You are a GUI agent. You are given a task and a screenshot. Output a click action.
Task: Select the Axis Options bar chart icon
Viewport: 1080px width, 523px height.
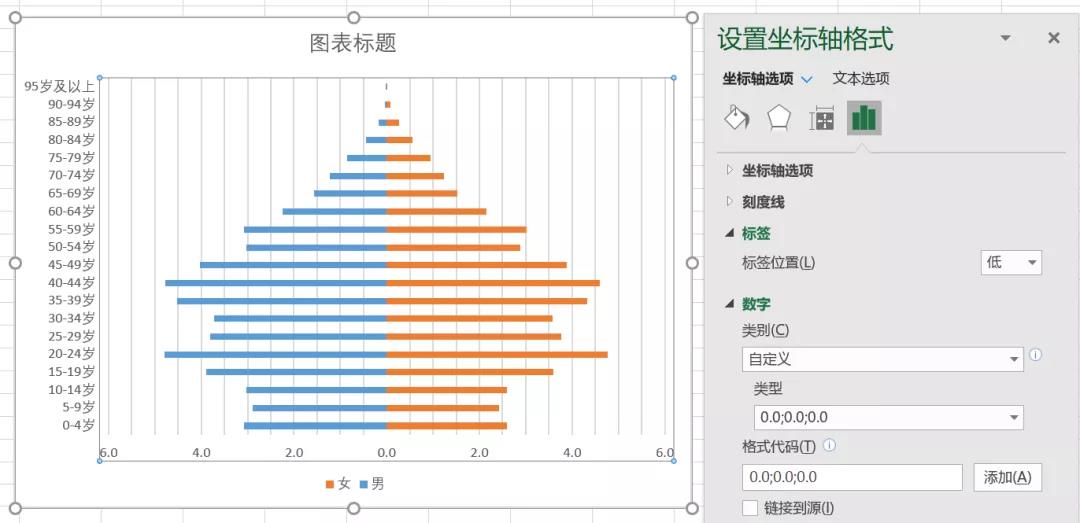864,118
